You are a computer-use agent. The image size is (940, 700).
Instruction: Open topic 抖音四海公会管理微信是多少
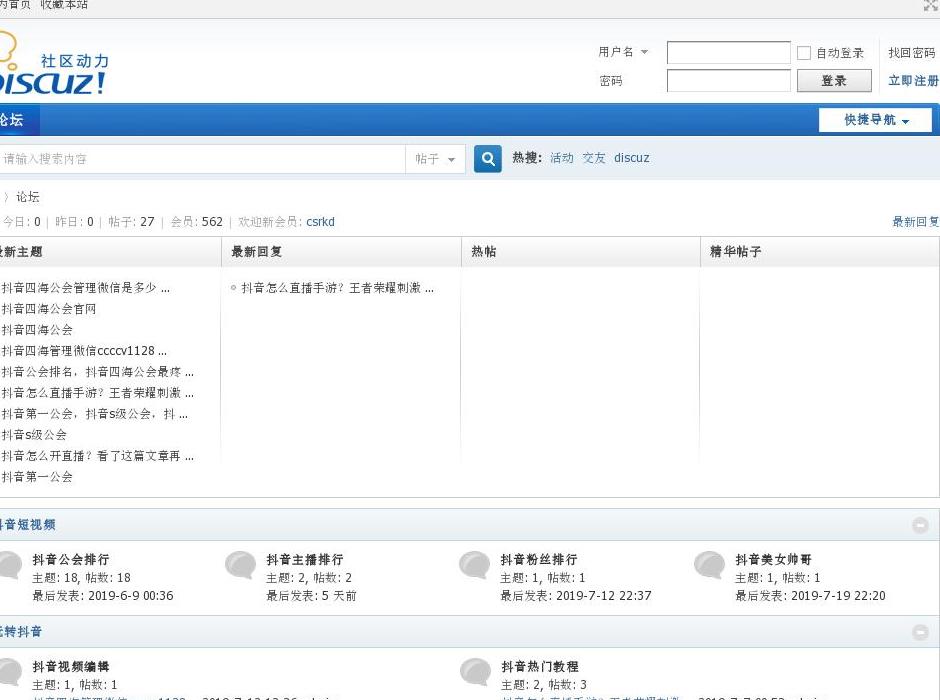pyautogui.click(x=85, y=288)
